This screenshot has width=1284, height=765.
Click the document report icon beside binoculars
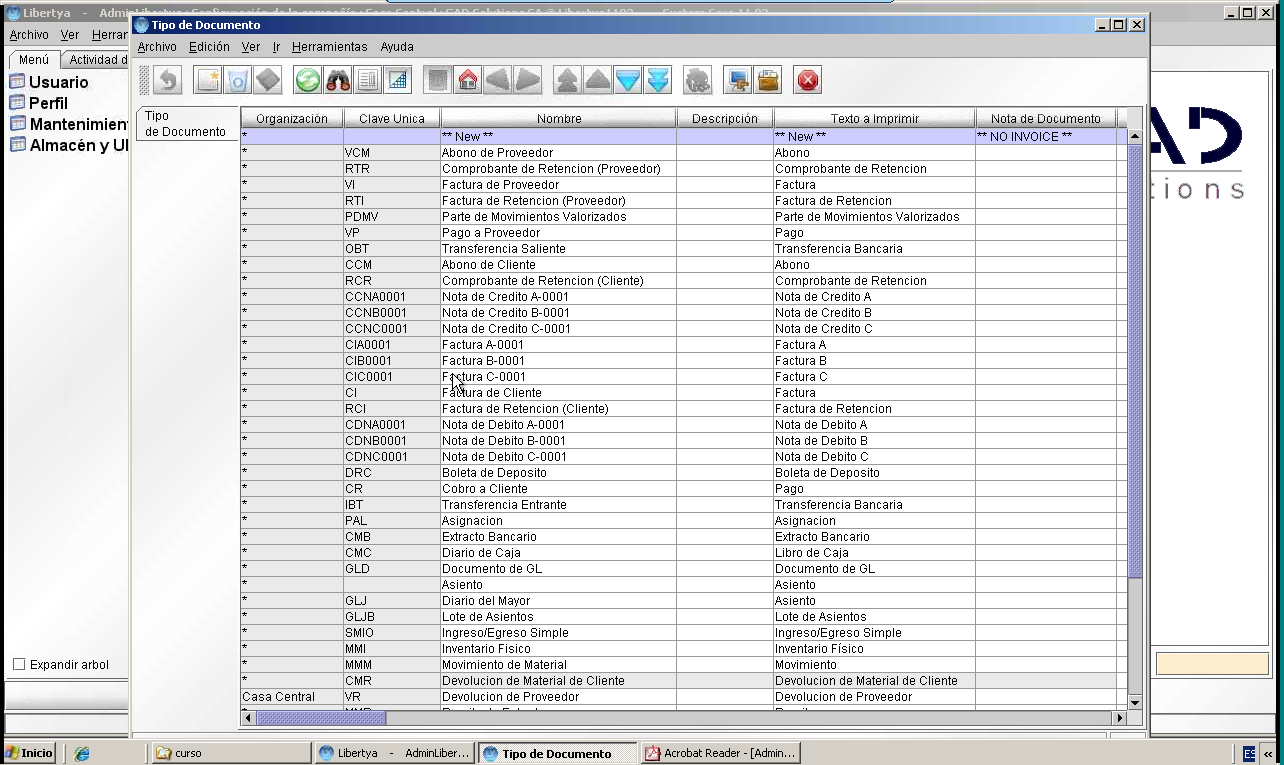[x=368, y=80]
